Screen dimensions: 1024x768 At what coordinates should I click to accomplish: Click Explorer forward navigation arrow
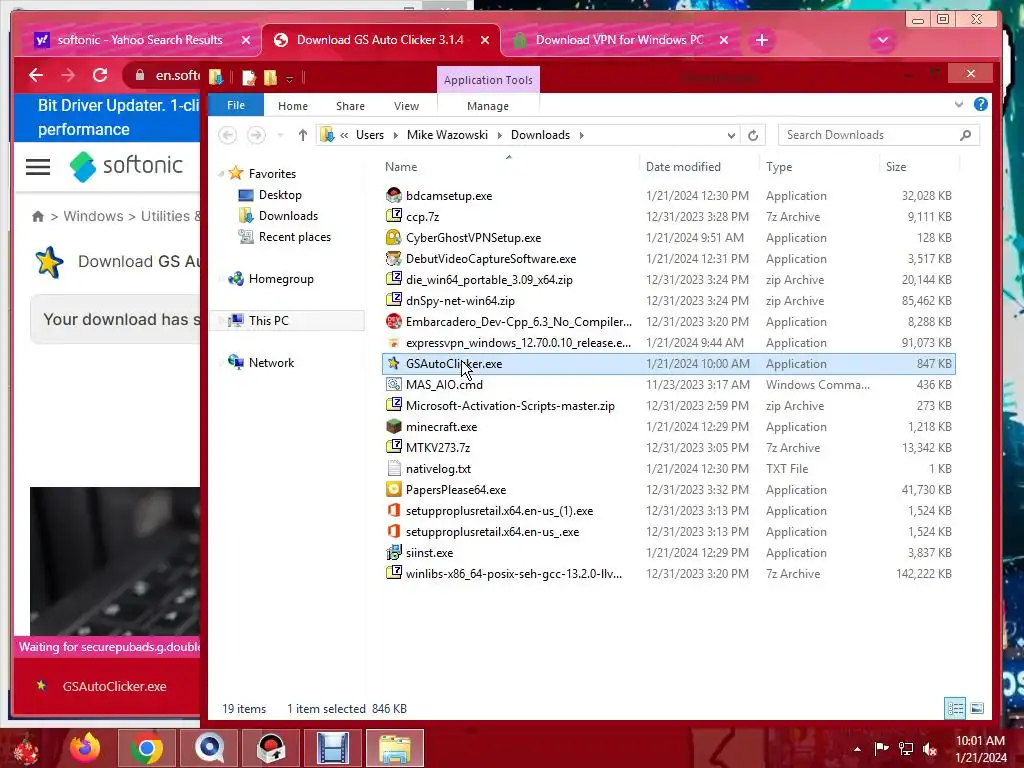256,135
